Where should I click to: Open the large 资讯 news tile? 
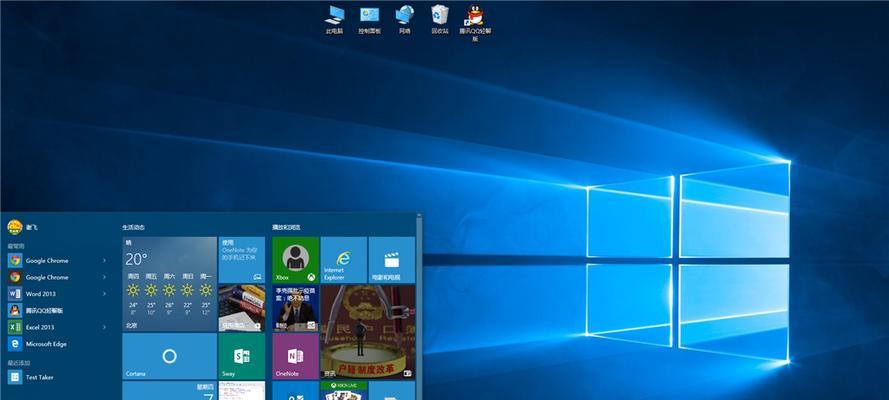coord(368,332)
